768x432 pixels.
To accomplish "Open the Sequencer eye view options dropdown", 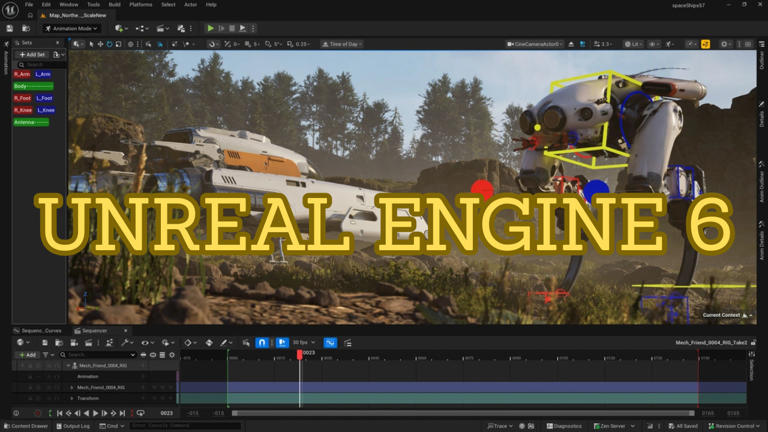I will point(146,343).
